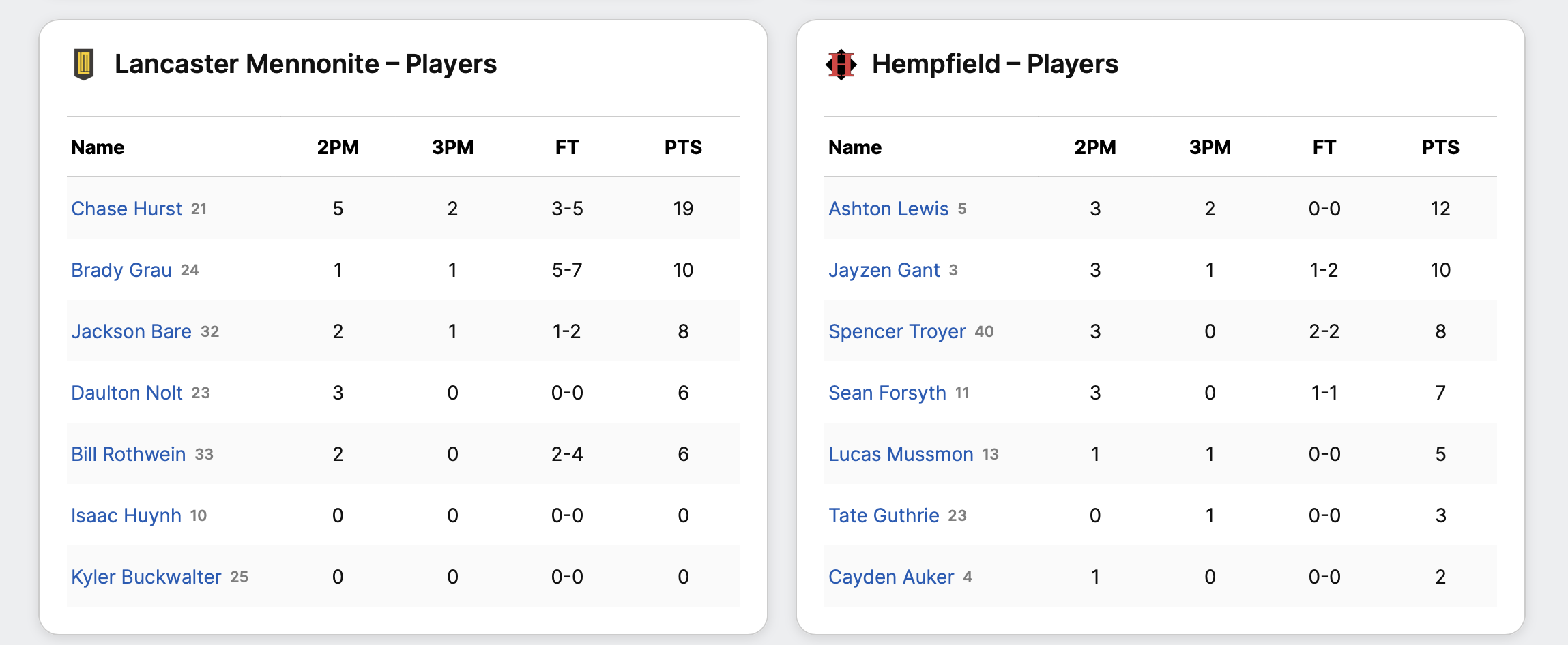Click Name column header in Hempfield table
This screenshot has height=645, width=1568.
tap(855, 147)
